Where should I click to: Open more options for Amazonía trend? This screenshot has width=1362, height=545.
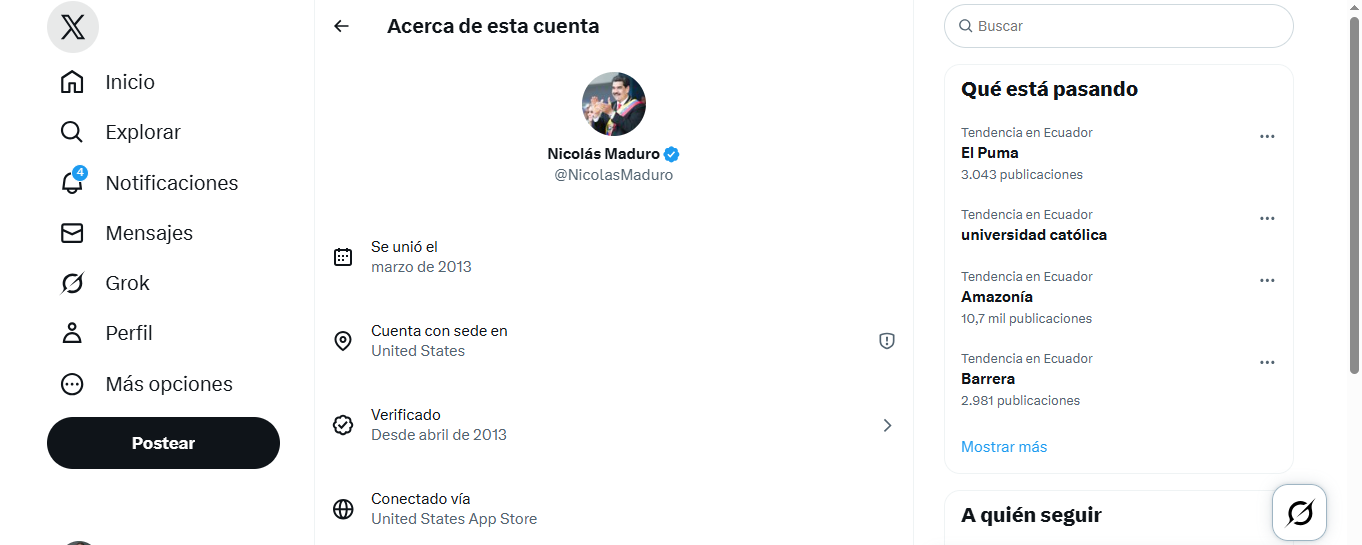click(x=1267, y=280)
